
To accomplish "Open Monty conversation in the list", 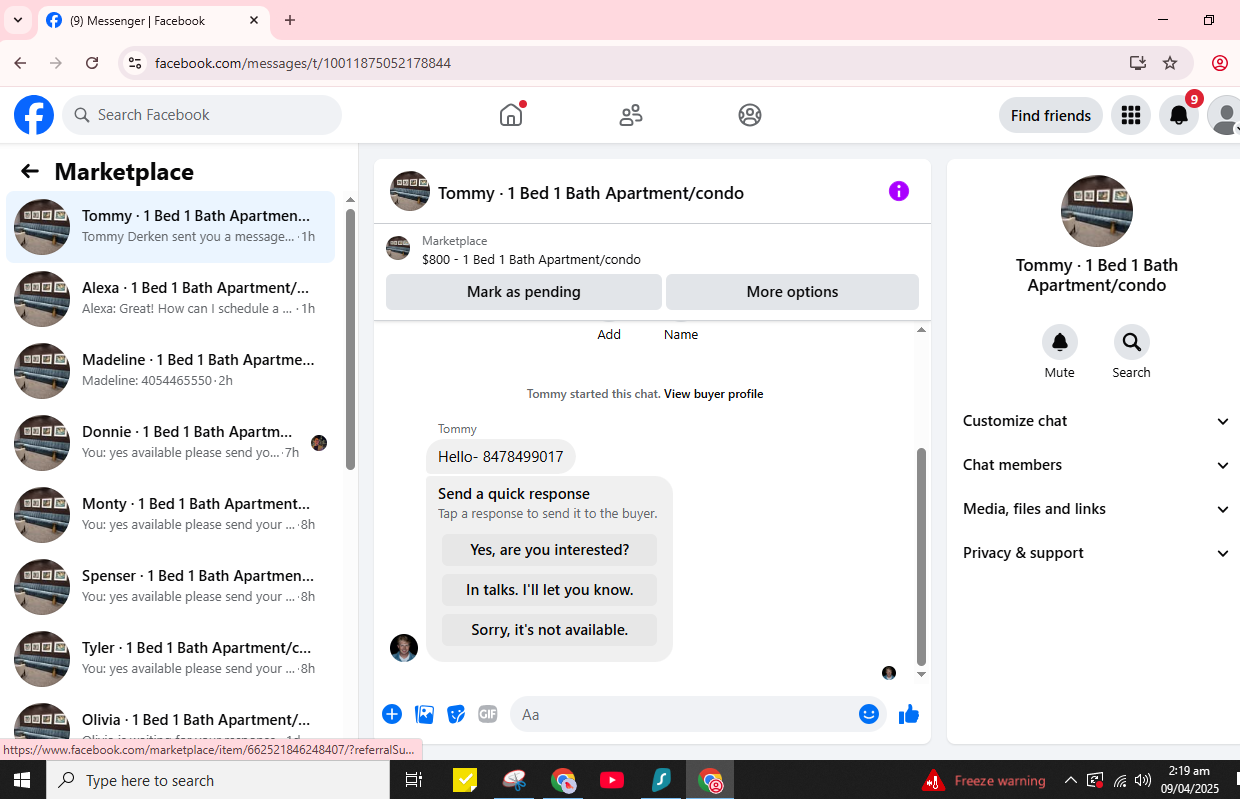I will pos(171,515).
